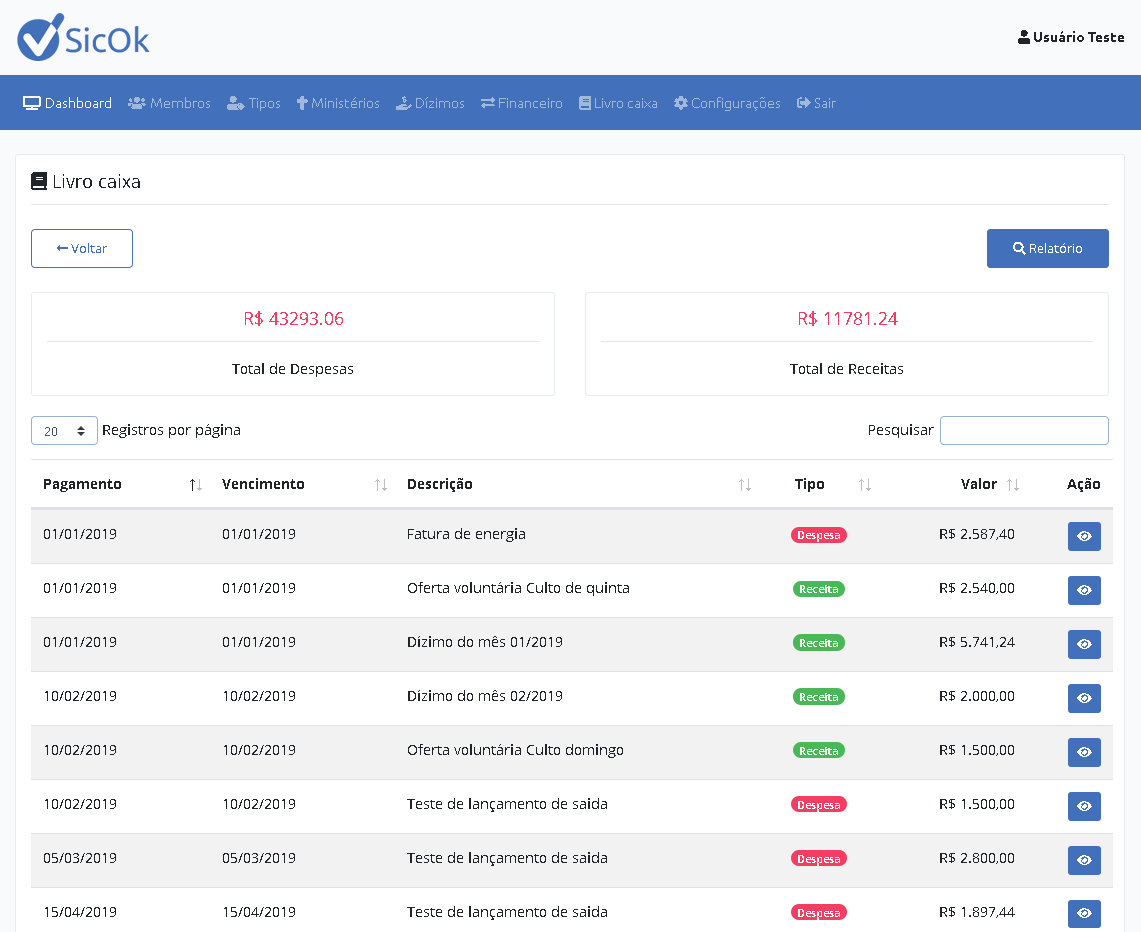View the R$ 1.500,00 Despesa entry
This screenshot has width=1141, height=932.
point(1084,805)
